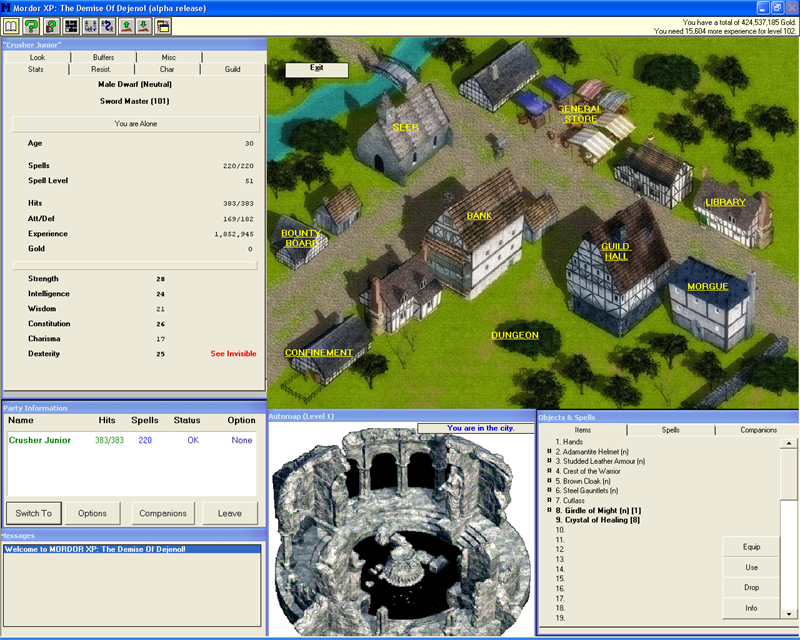Select Girdle of Might item
The image size is (800, 640).
click(600, 510)
